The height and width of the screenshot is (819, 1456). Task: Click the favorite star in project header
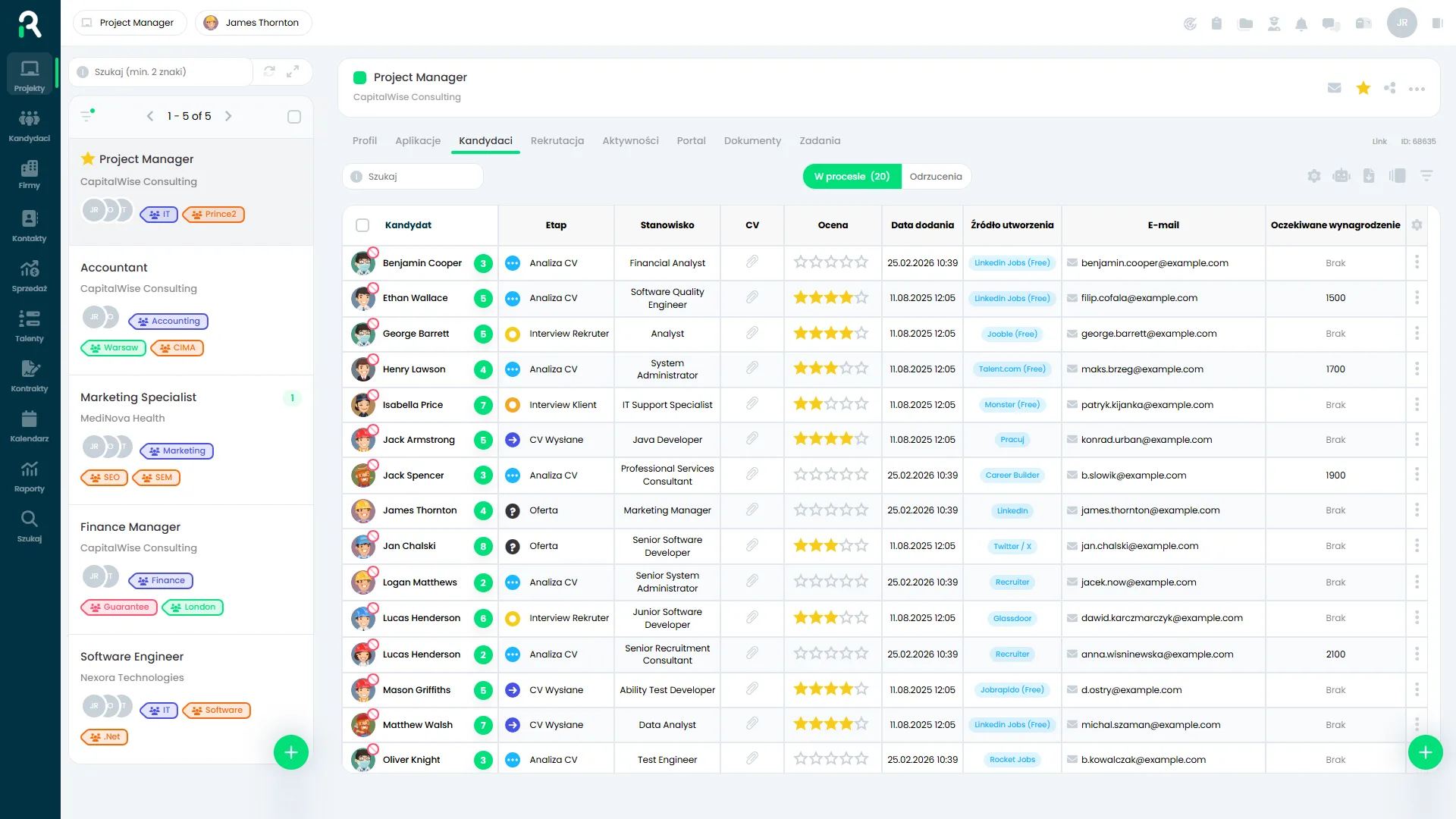[x=1363, y=88]
